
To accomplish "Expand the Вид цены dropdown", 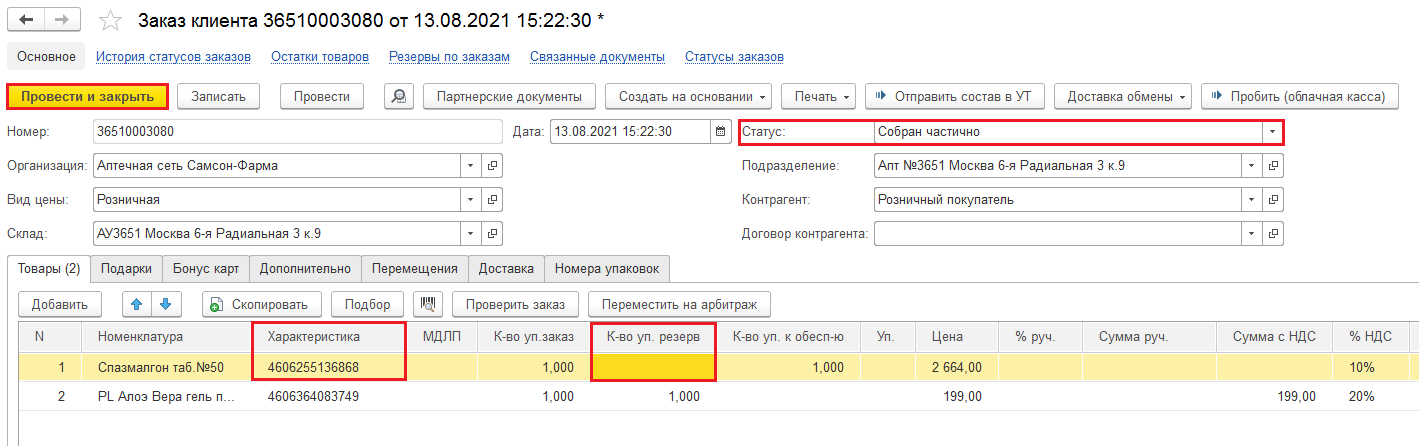I will (x=471, y=200).
